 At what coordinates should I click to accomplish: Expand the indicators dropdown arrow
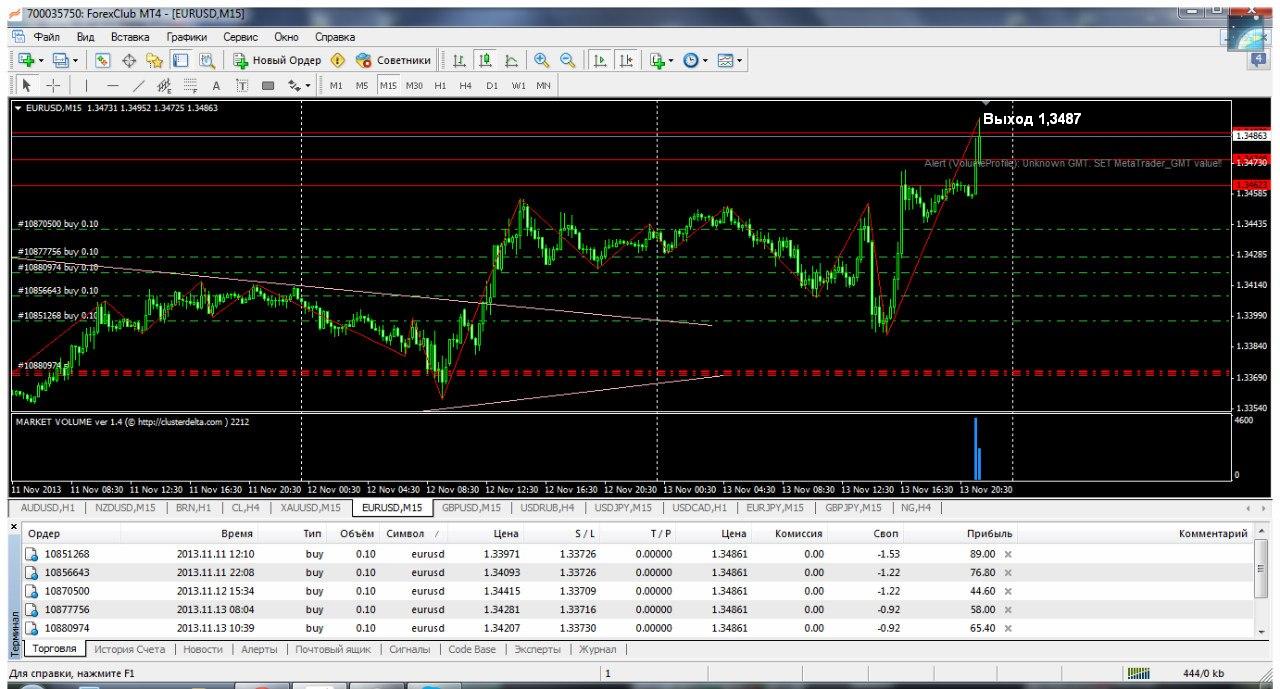tap(672, 60)
